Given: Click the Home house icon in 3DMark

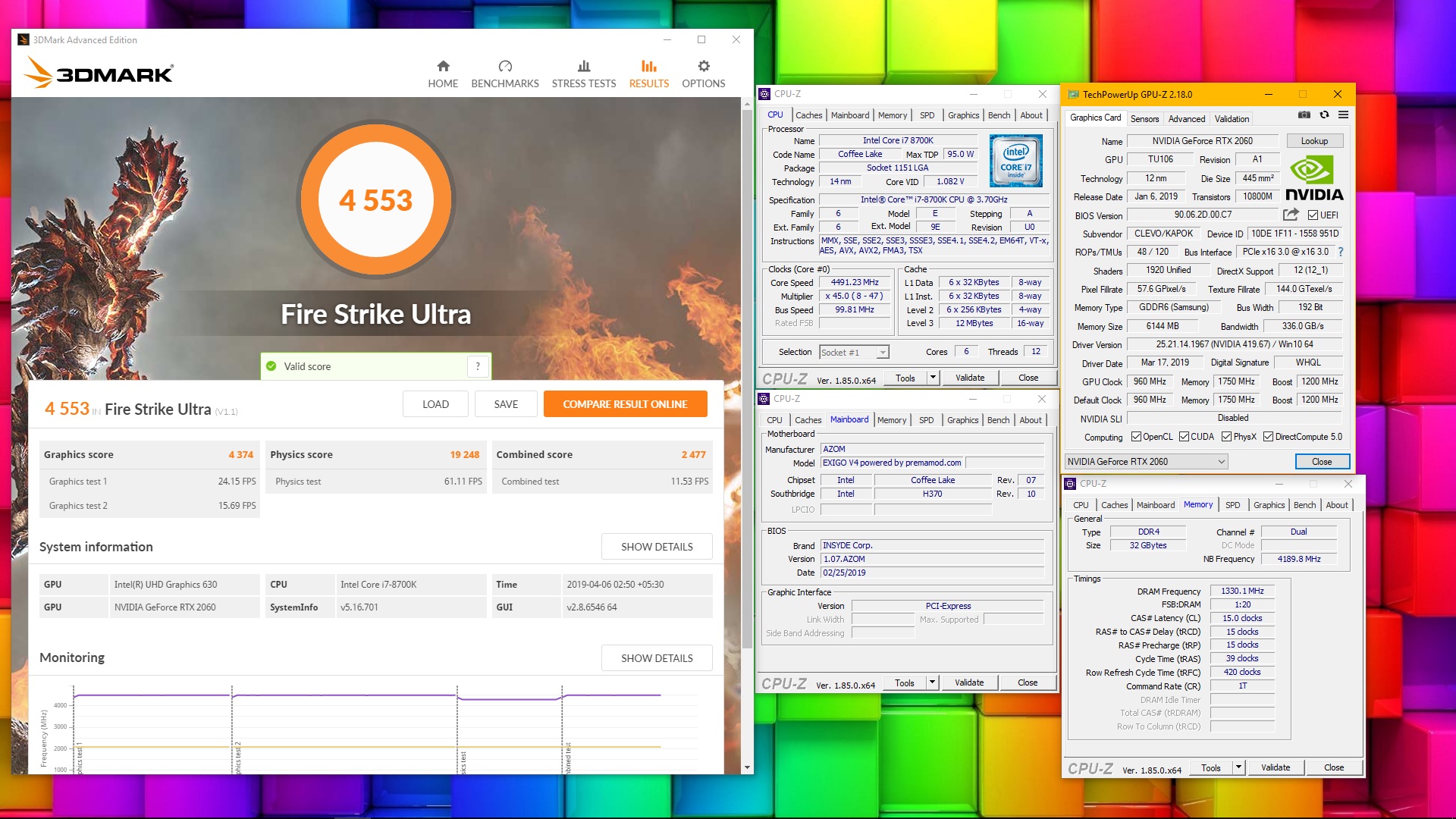Looking at the screenshot, I should click(x=443, y=66).
